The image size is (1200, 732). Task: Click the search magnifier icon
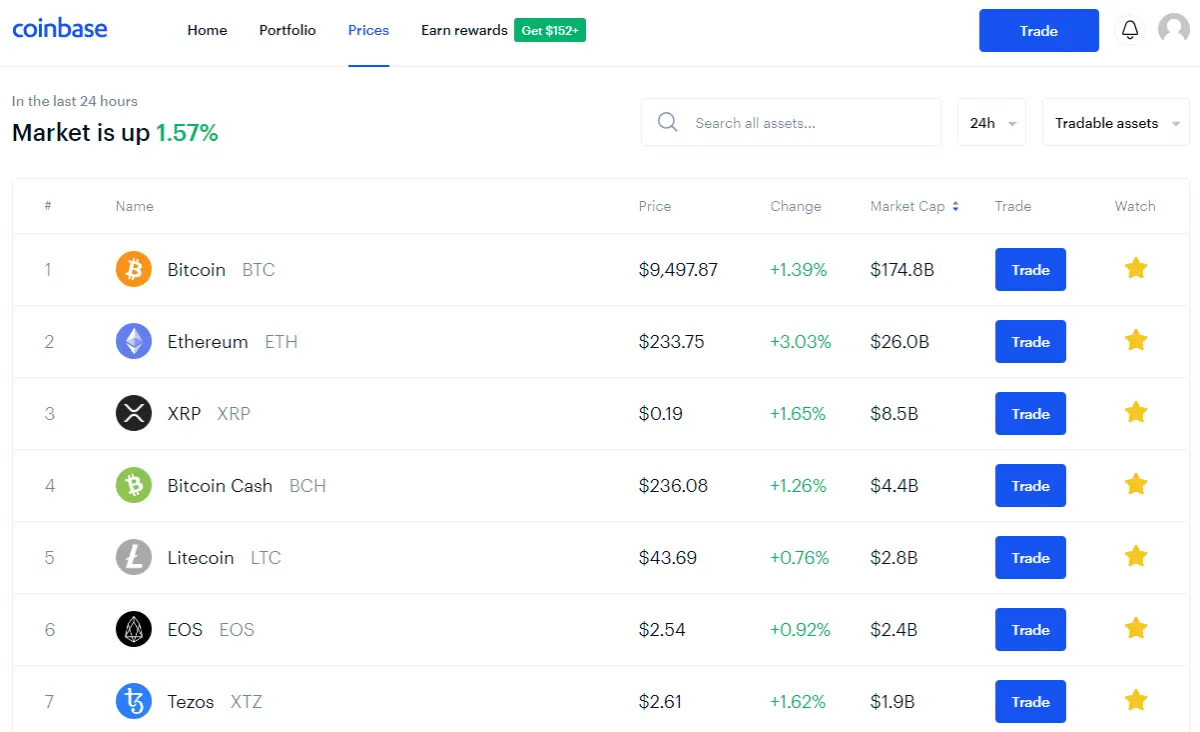pyautogui.click(x=668, y=122)
